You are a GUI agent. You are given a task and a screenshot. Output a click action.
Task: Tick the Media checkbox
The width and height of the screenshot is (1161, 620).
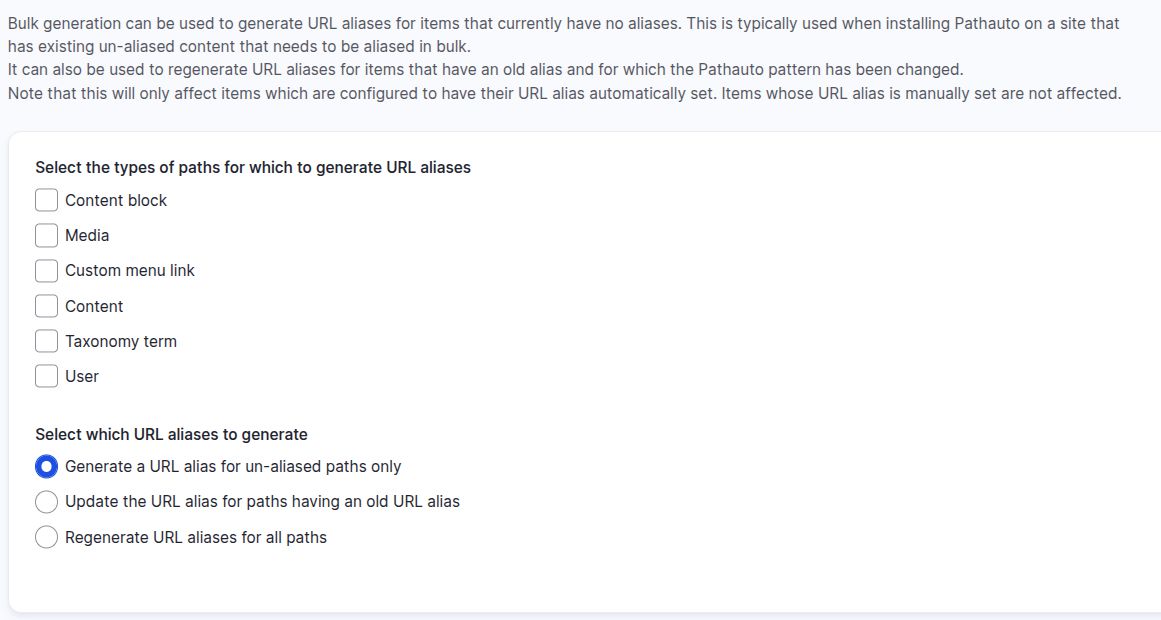pos(46,236)
